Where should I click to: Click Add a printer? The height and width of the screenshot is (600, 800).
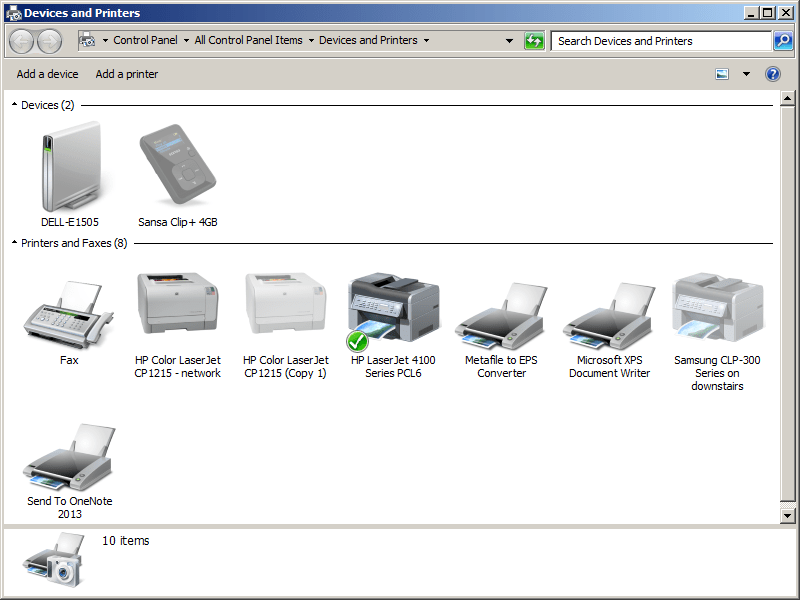coord(126,74)
